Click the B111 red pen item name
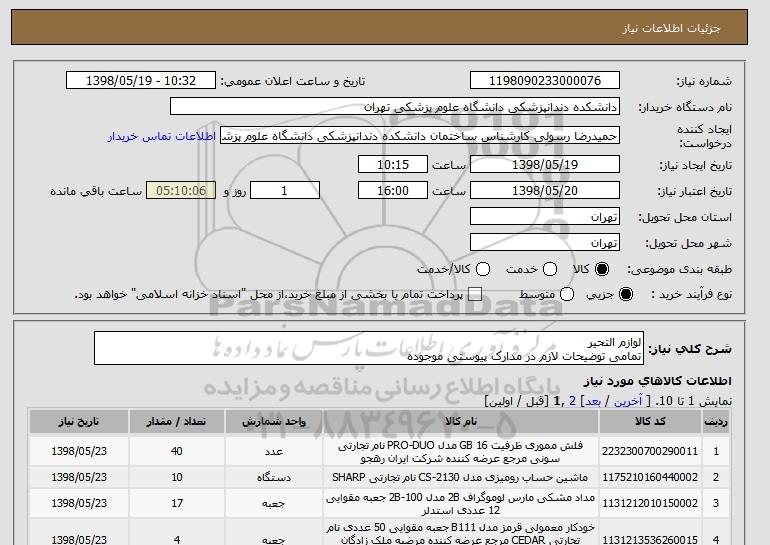 pos(461,534)
